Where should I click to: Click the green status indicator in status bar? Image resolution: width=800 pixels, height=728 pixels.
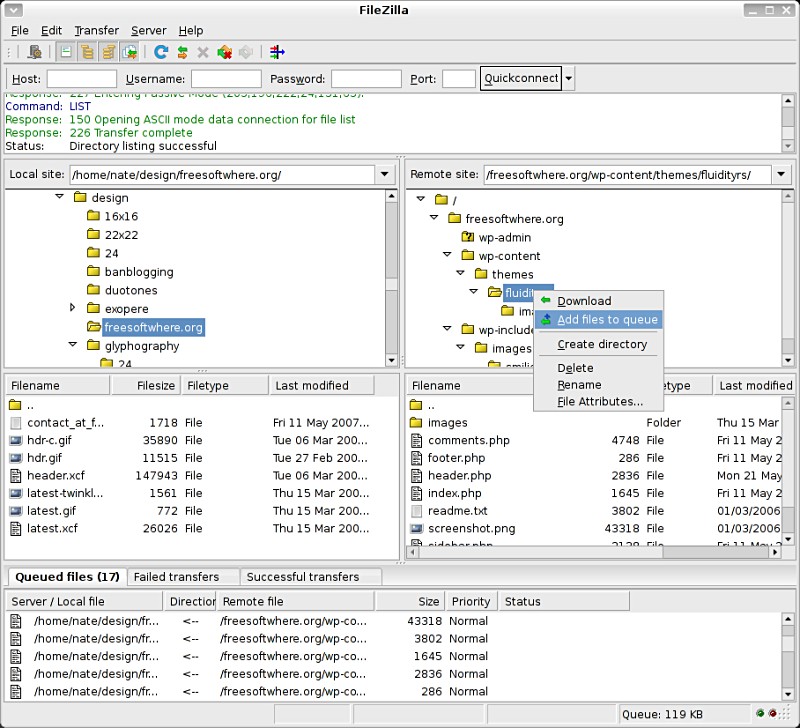[x=760, y=713]
